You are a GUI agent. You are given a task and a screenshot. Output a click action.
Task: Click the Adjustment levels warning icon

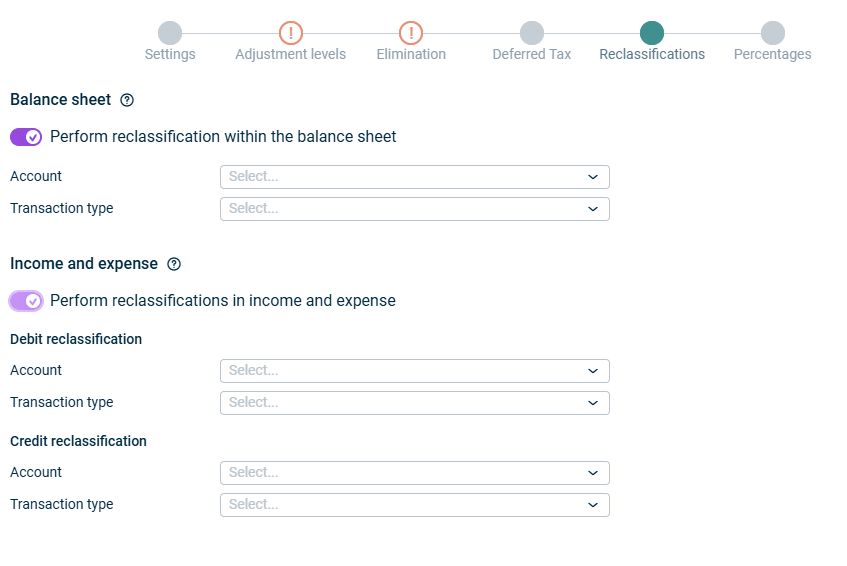coord(290,33)
